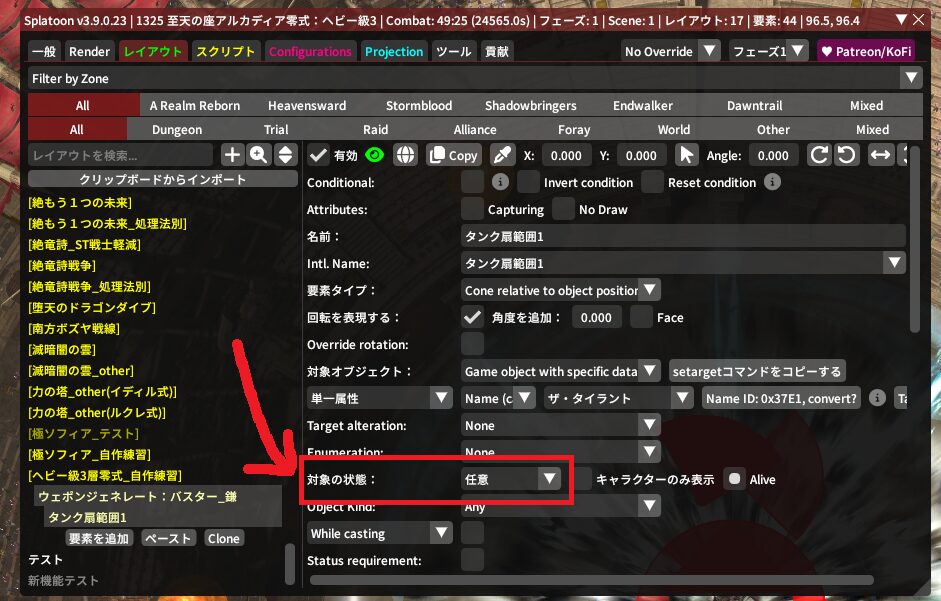
Task: Expand the While casting dropdown
Action: coord(380,533)
